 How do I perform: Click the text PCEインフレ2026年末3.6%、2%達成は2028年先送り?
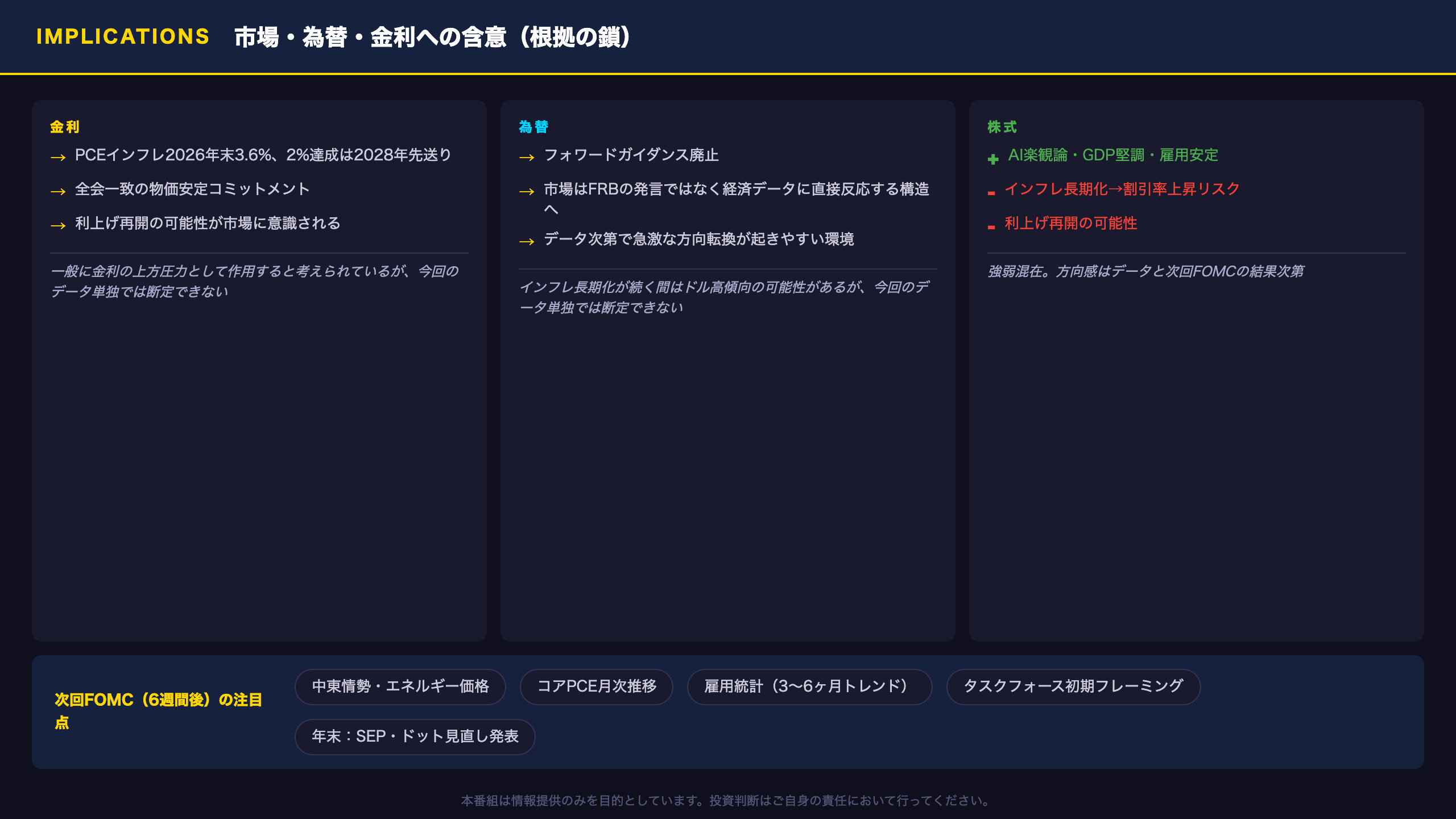coord(263,155)
